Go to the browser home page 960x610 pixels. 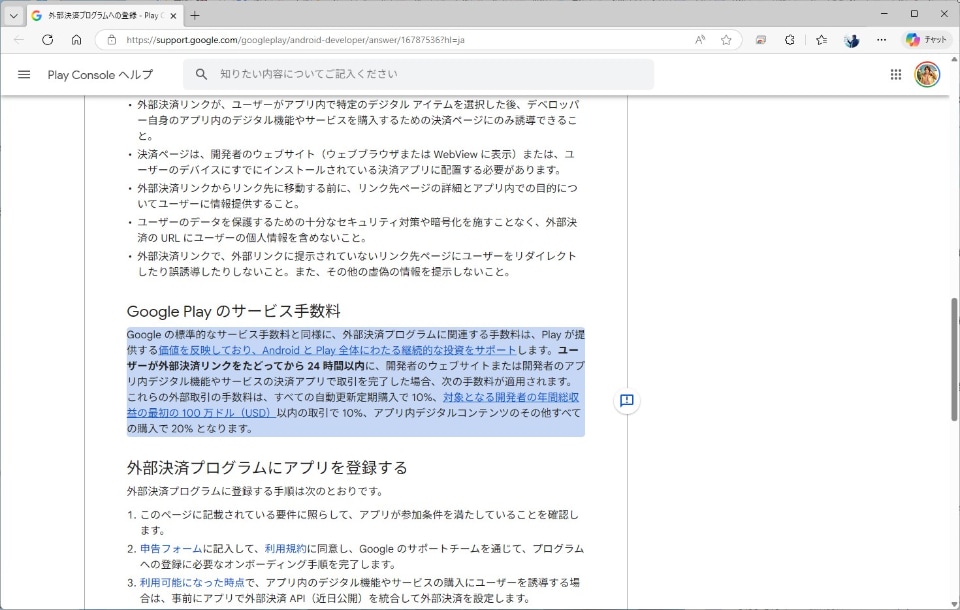tap(76, 40)
